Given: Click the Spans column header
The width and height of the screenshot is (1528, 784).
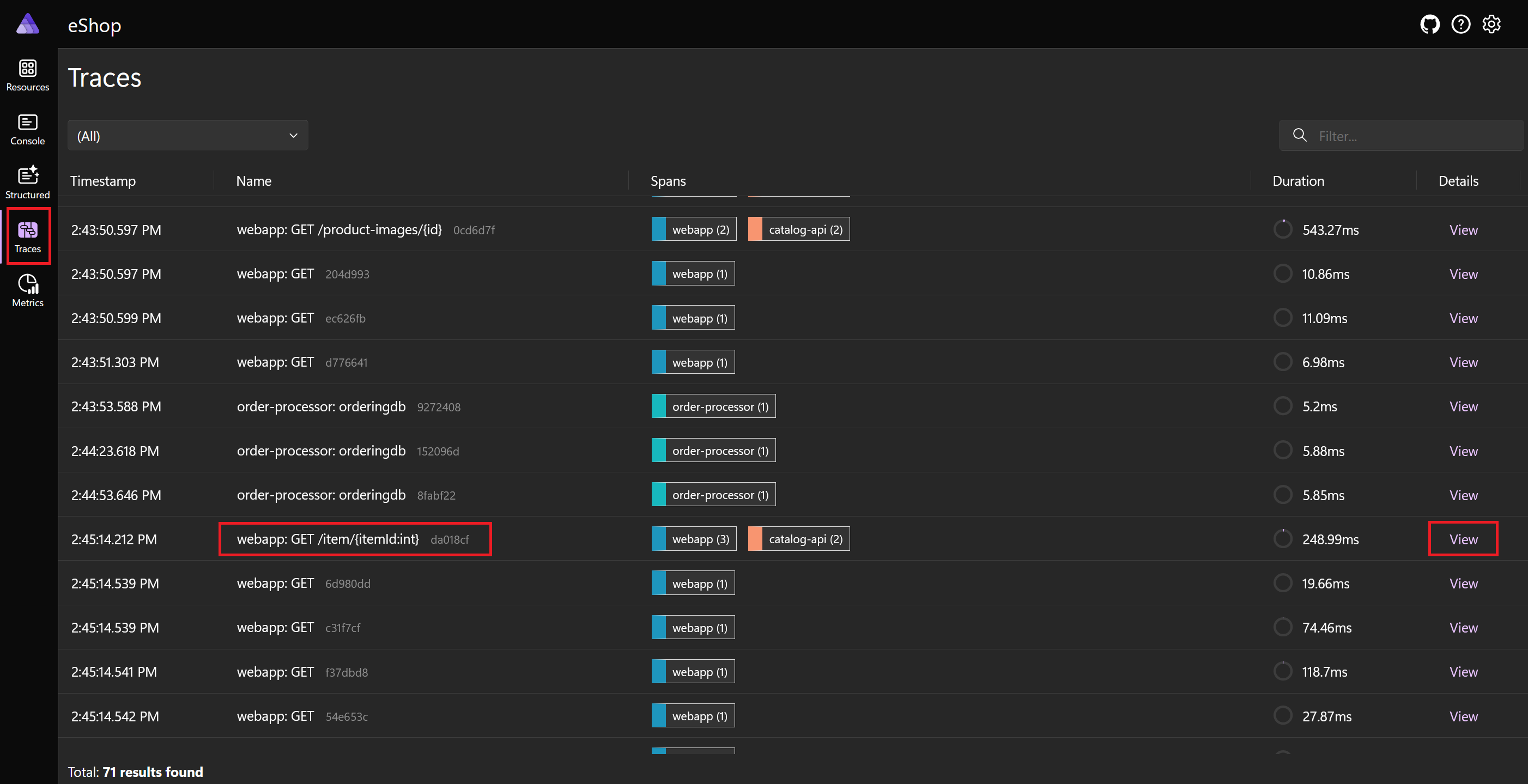Looking at the screenshot, I should coord(668,181).
